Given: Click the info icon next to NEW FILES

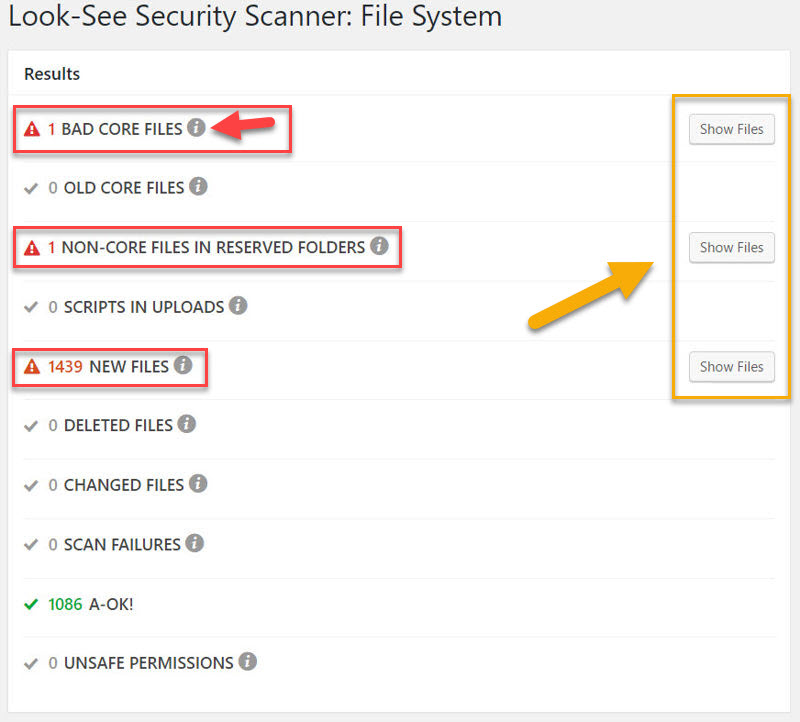Looking at the screenshot, I should 183,365.
